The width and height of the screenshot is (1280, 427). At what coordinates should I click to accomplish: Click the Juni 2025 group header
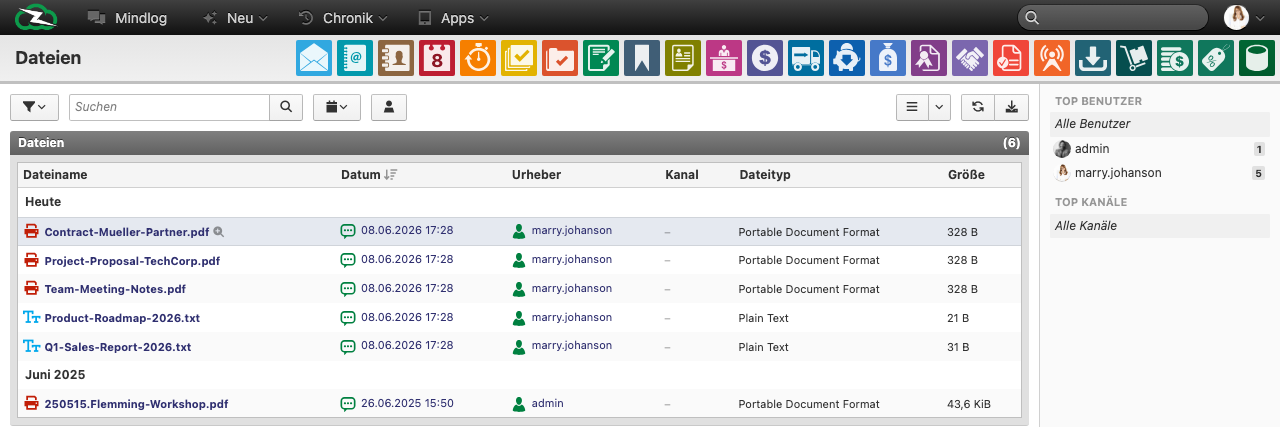pos(55,375)
